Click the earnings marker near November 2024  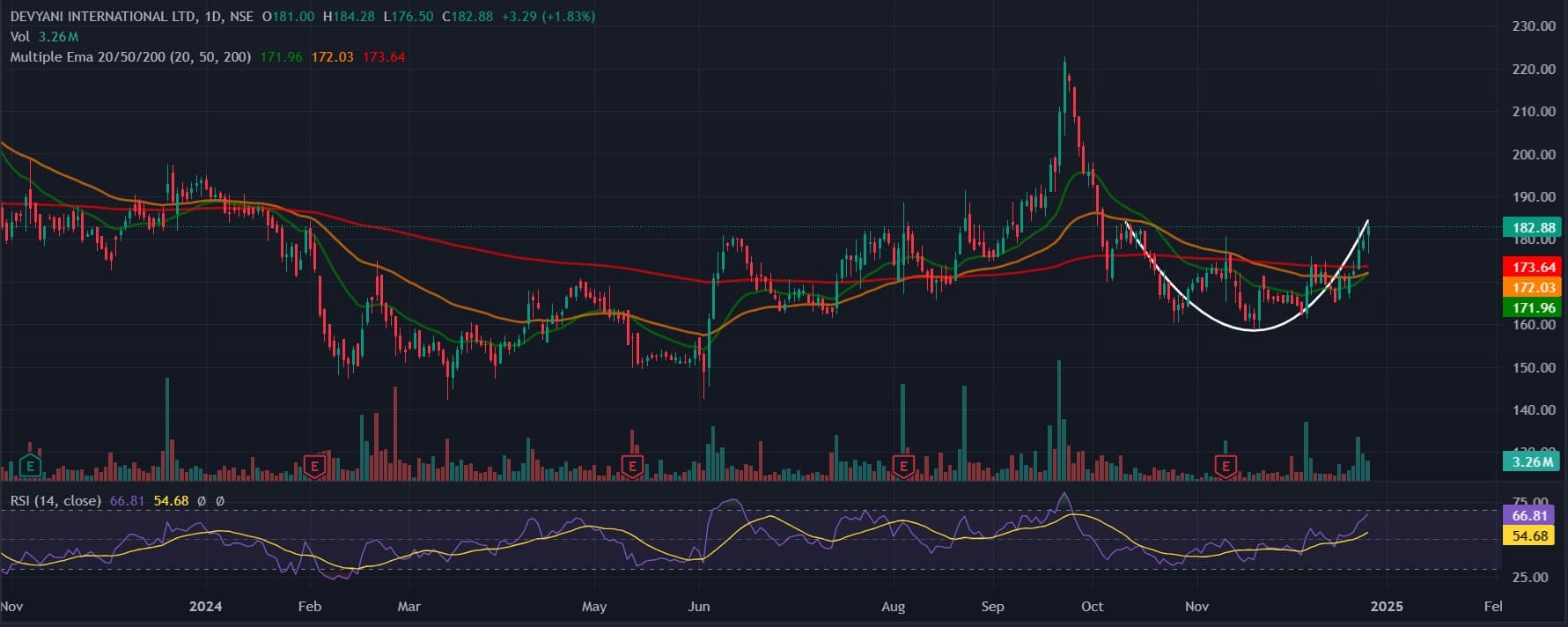(x=1226, y=465)
